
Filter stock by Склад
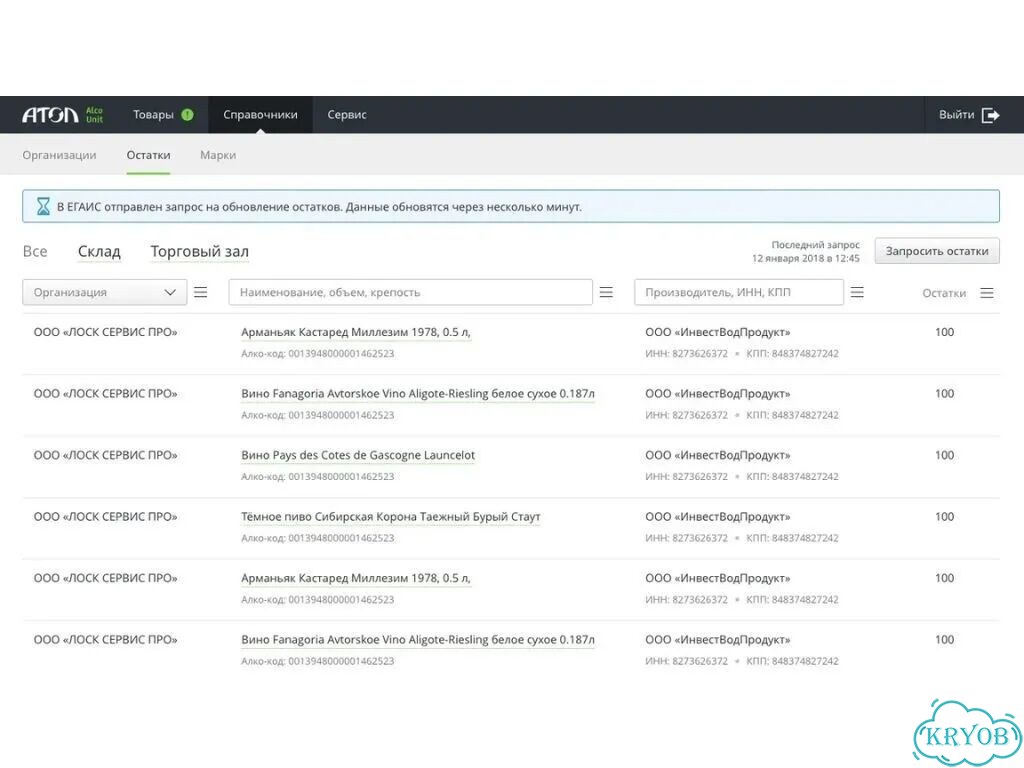(x=99, y=251)
